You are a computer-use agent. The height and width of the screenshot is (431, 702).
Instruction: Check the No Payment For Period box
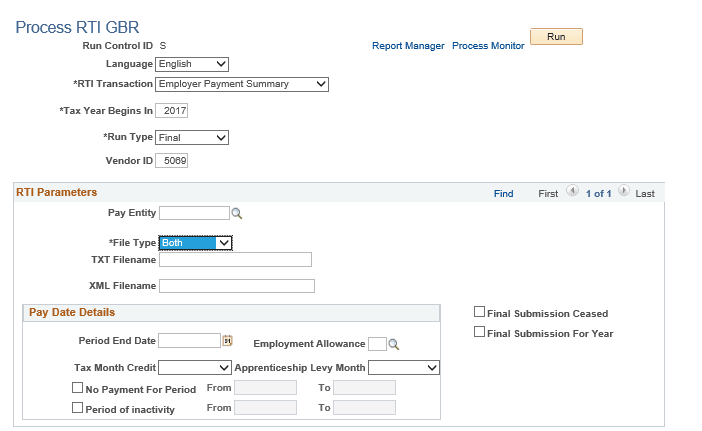[x=77, y=388]
